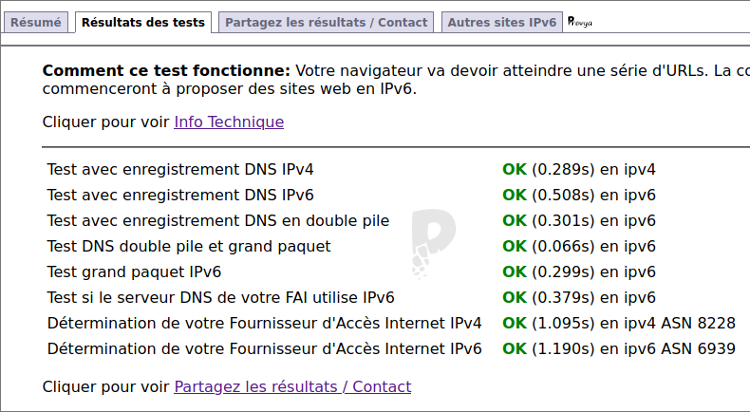Image resolution: width=750 pixels, height=412 pixels.
Task: Open the Info Technique link
Action: pos(229,122)
